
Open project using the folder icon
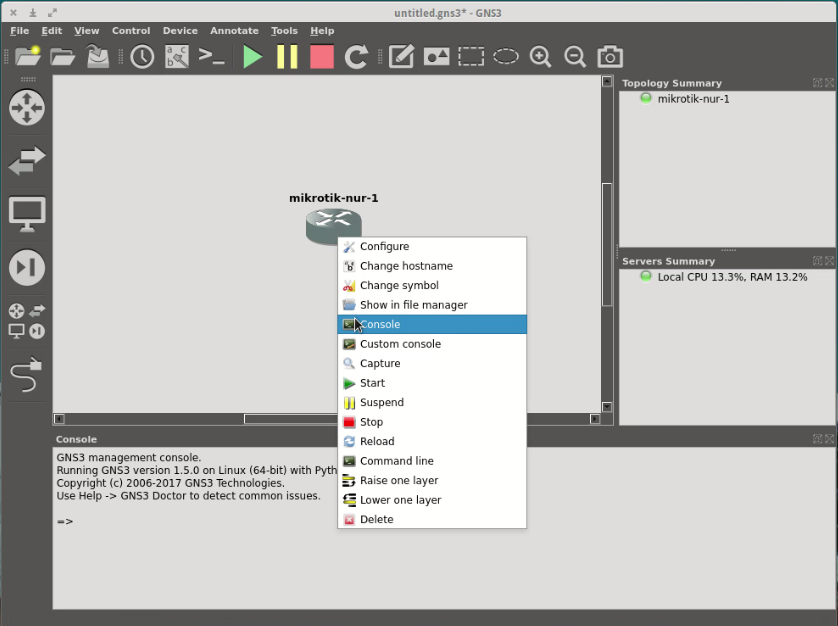click(x=63, y=56)
